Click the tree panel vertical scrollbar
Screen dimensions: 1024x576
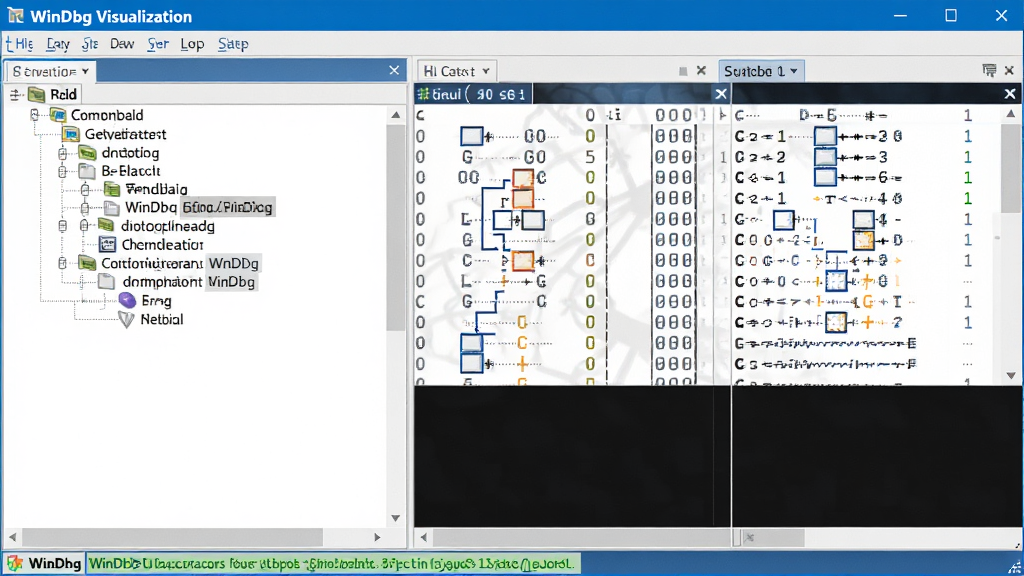(396, 228)
